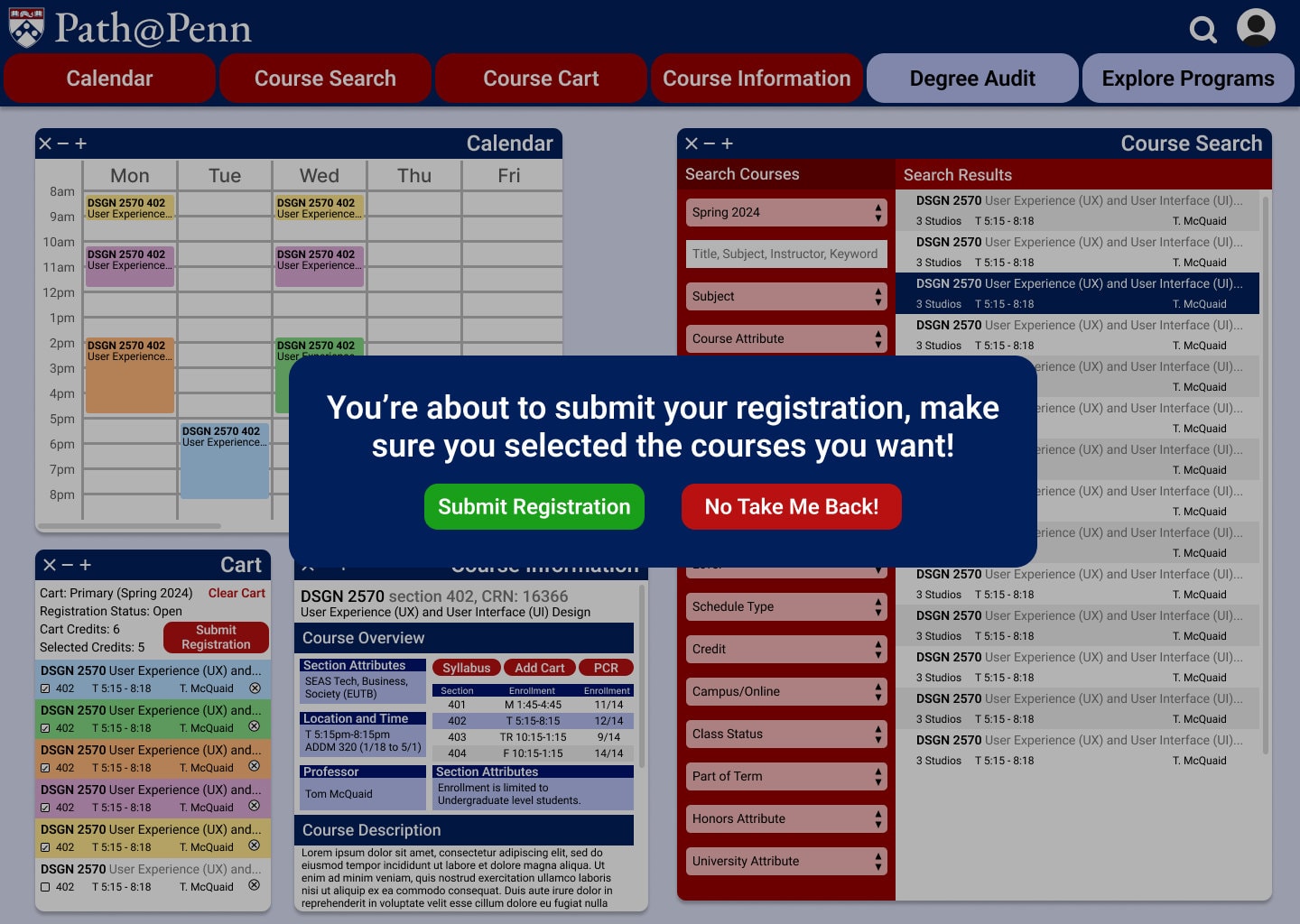Click the Penn shield logo
Viewport: 1300px width, 924px height.
[x=26, y=27]
